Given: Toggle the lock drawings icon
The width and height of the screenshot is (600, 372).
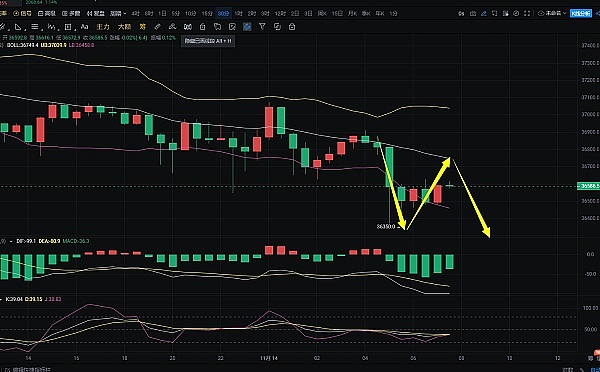Looking at the screenshot, I should (202, 27).
